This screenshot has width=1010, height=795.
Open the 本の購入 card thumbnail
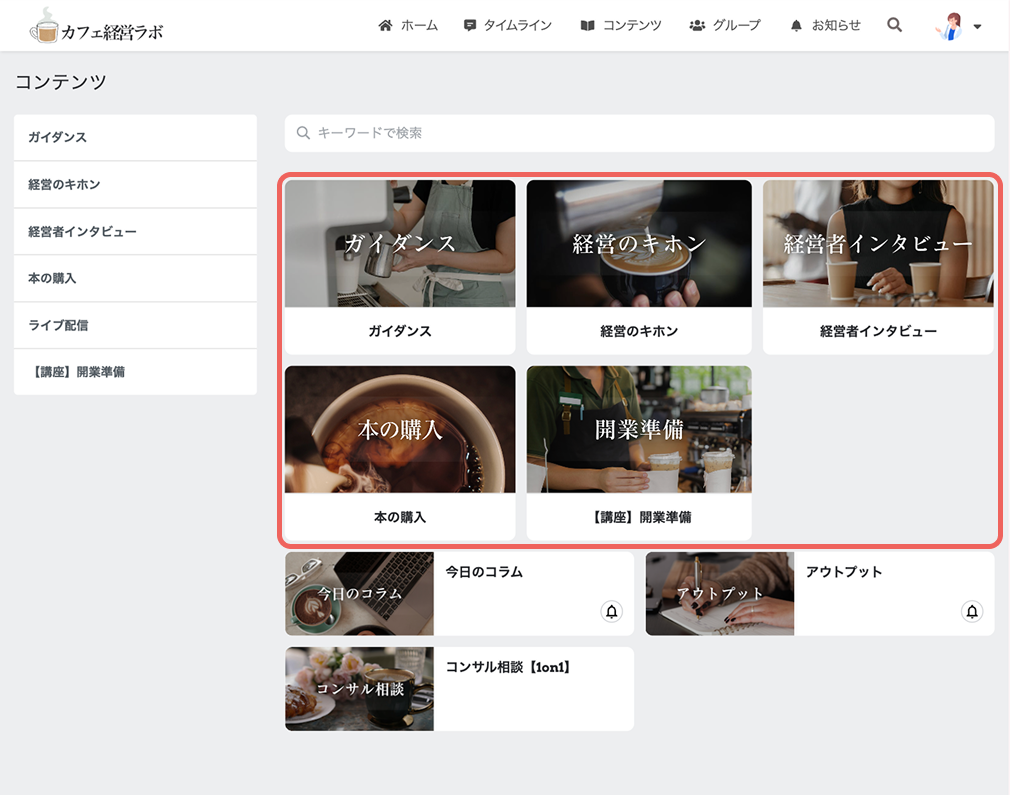coord(400,430)
